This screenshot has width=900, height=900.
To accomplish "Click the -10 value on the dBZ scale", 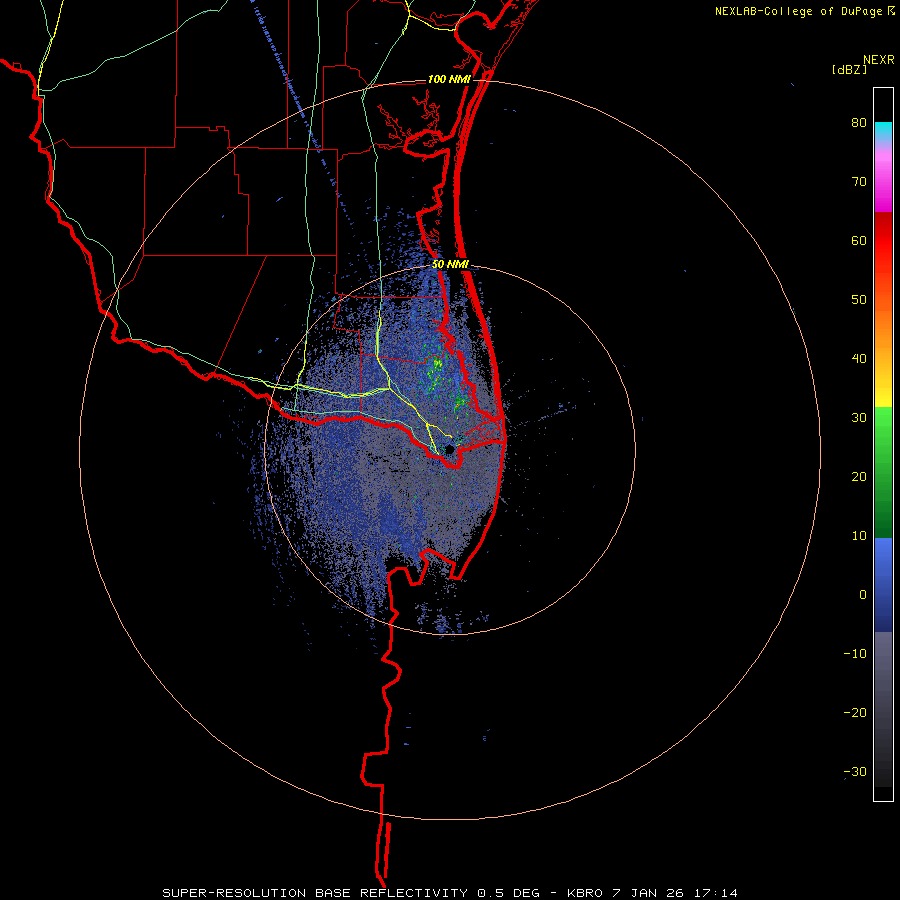I will click(x=855, y=653).
